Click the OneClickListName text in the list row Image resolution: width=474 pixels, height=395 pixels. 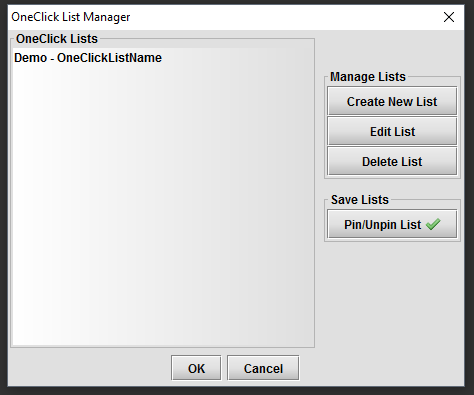[109, 58]
